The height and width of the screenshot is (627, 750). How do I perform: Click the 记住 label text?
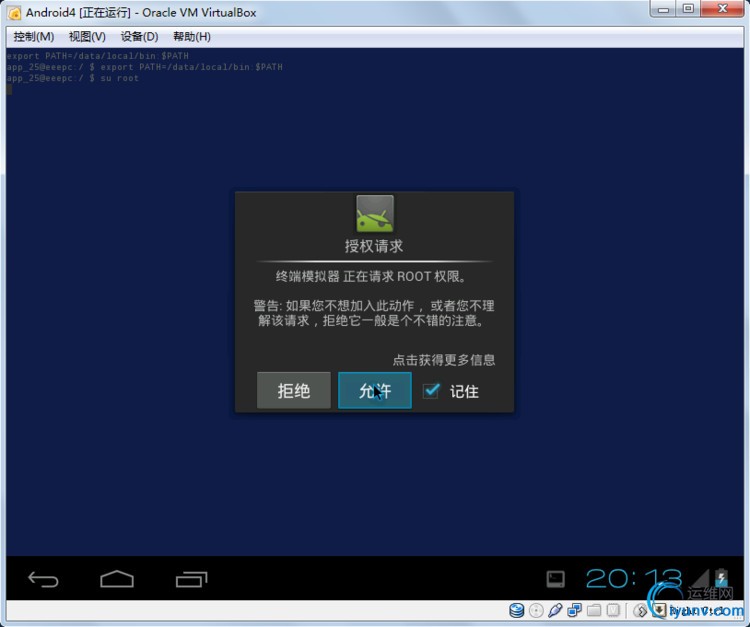pyautogui.click(x=464, y=392)
